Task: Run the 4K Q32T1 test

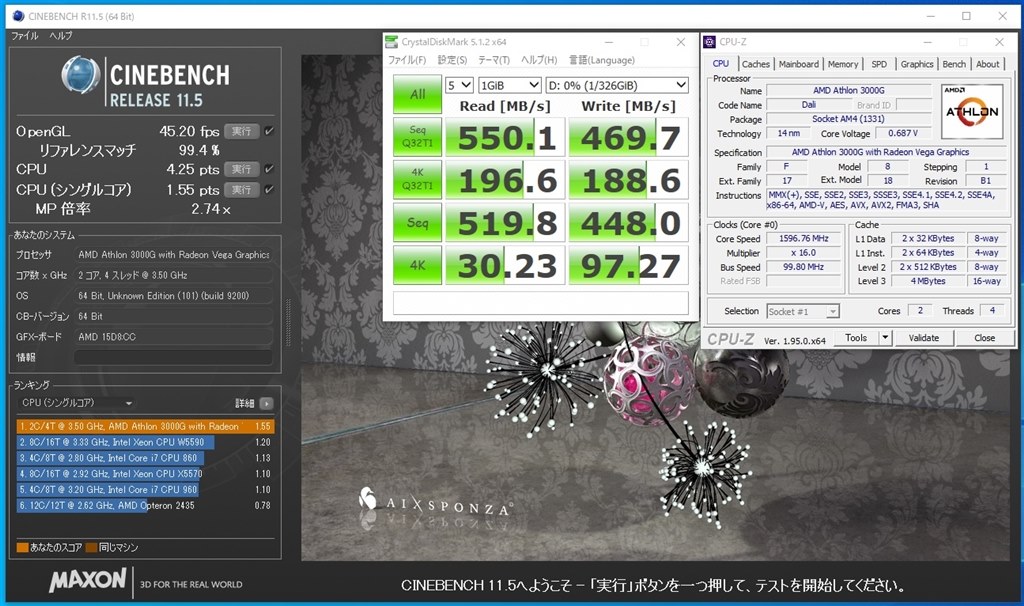Action: (x=417, y=179)
